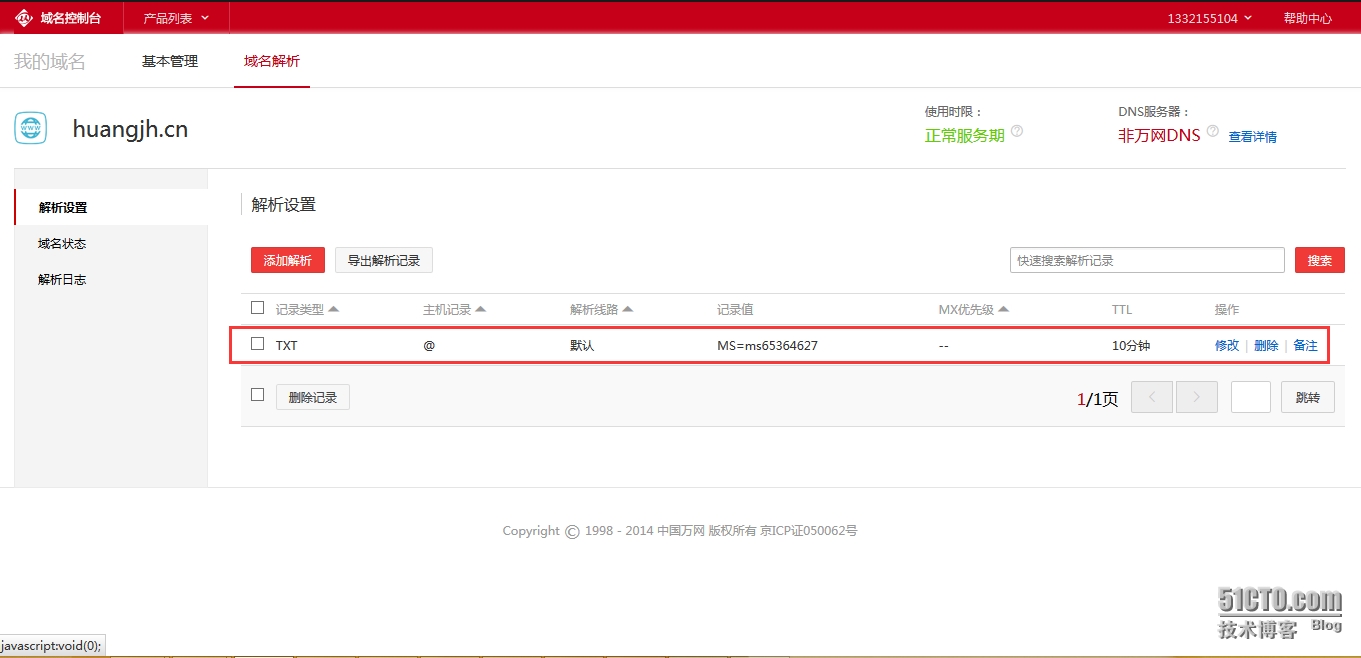Check the TXT record row checkbox
The width and height of the screenshot is (1361, 658).
tap(258, 344)
